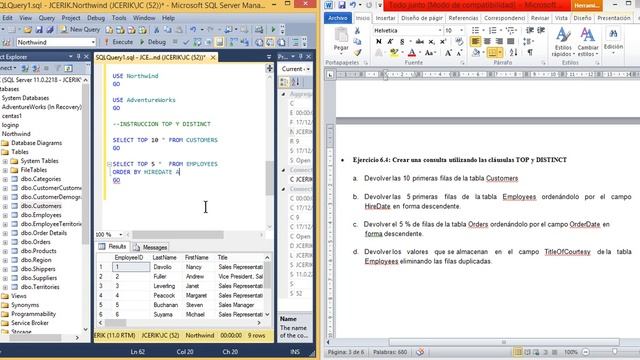Click the Categorized icon in Properties panel
Viewport: 640px width, 360px height.
[284, 82]
